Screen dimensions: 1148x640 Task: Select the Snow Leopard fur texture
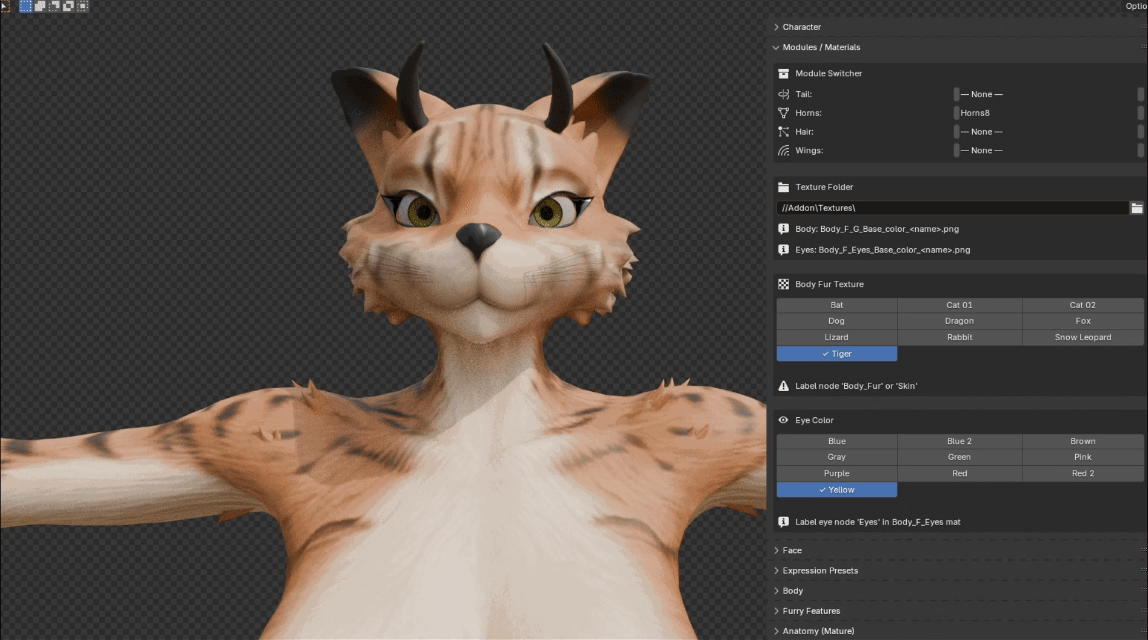tap(1083, 338)
